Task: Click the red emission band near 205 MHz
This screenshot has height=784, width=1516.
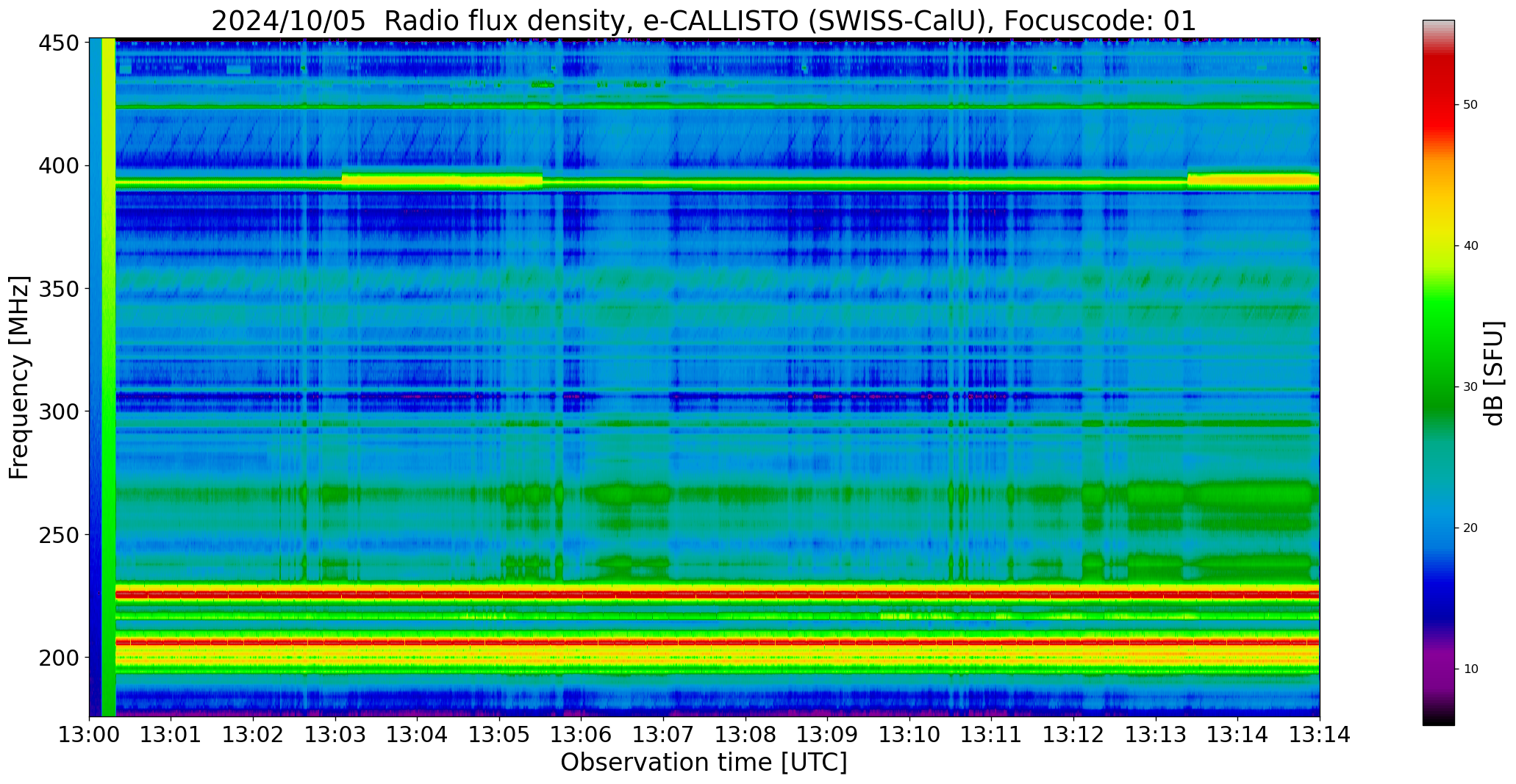Action: (718, 642)
